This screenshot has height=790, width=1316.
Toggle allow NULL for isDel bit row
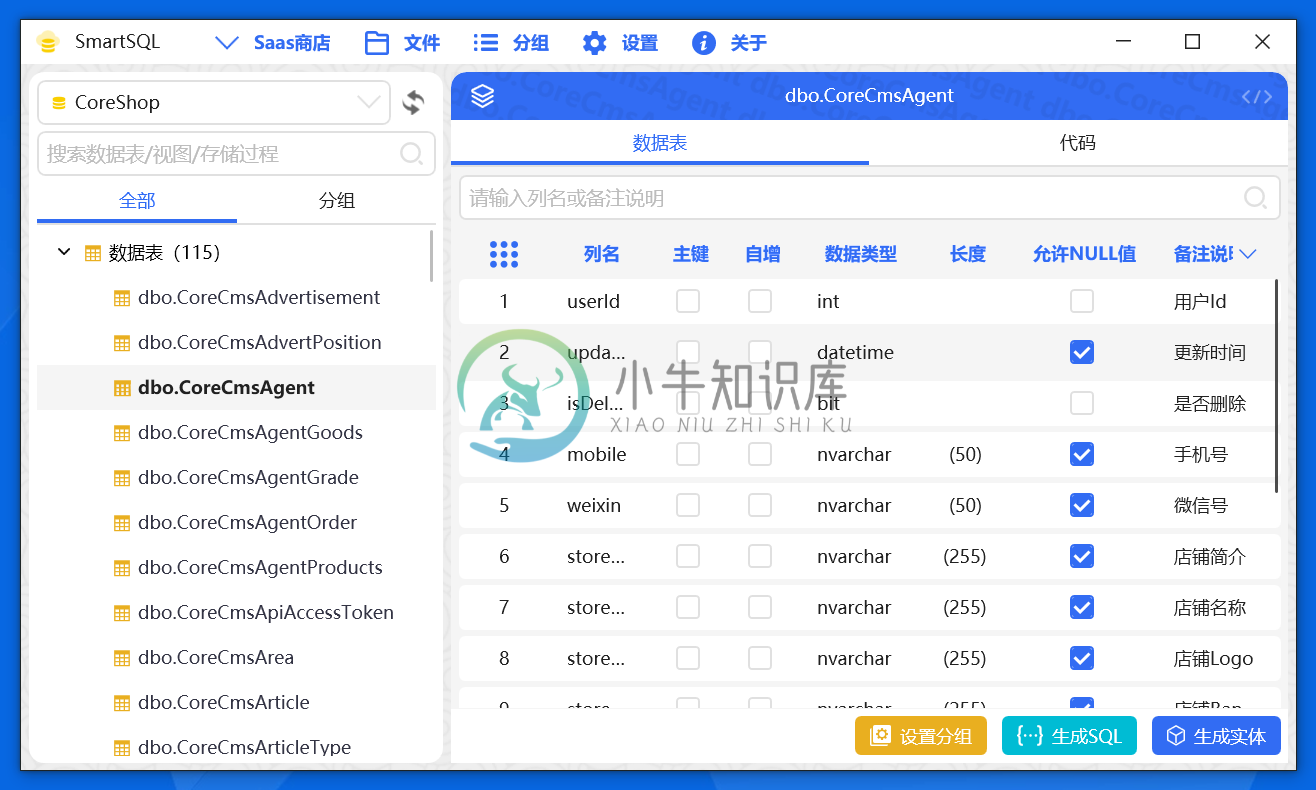1082,403
